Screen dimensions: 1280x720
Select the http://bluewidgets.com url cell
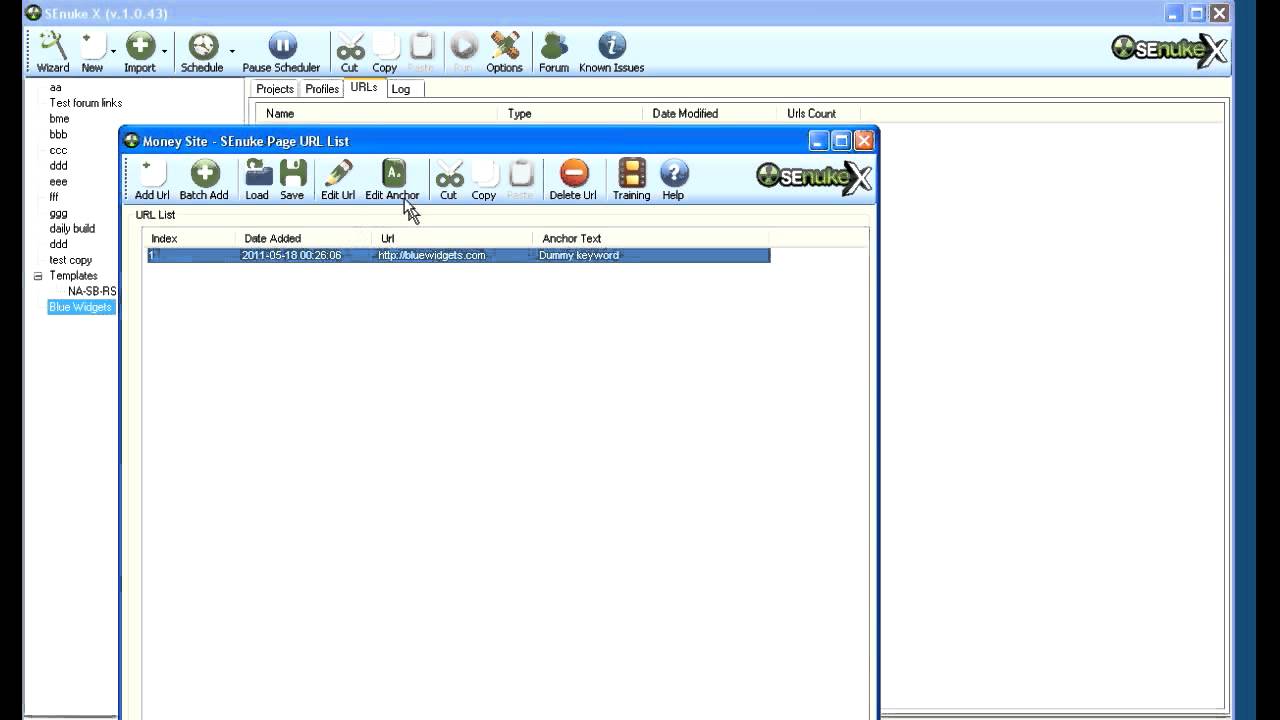click(432, 255)
